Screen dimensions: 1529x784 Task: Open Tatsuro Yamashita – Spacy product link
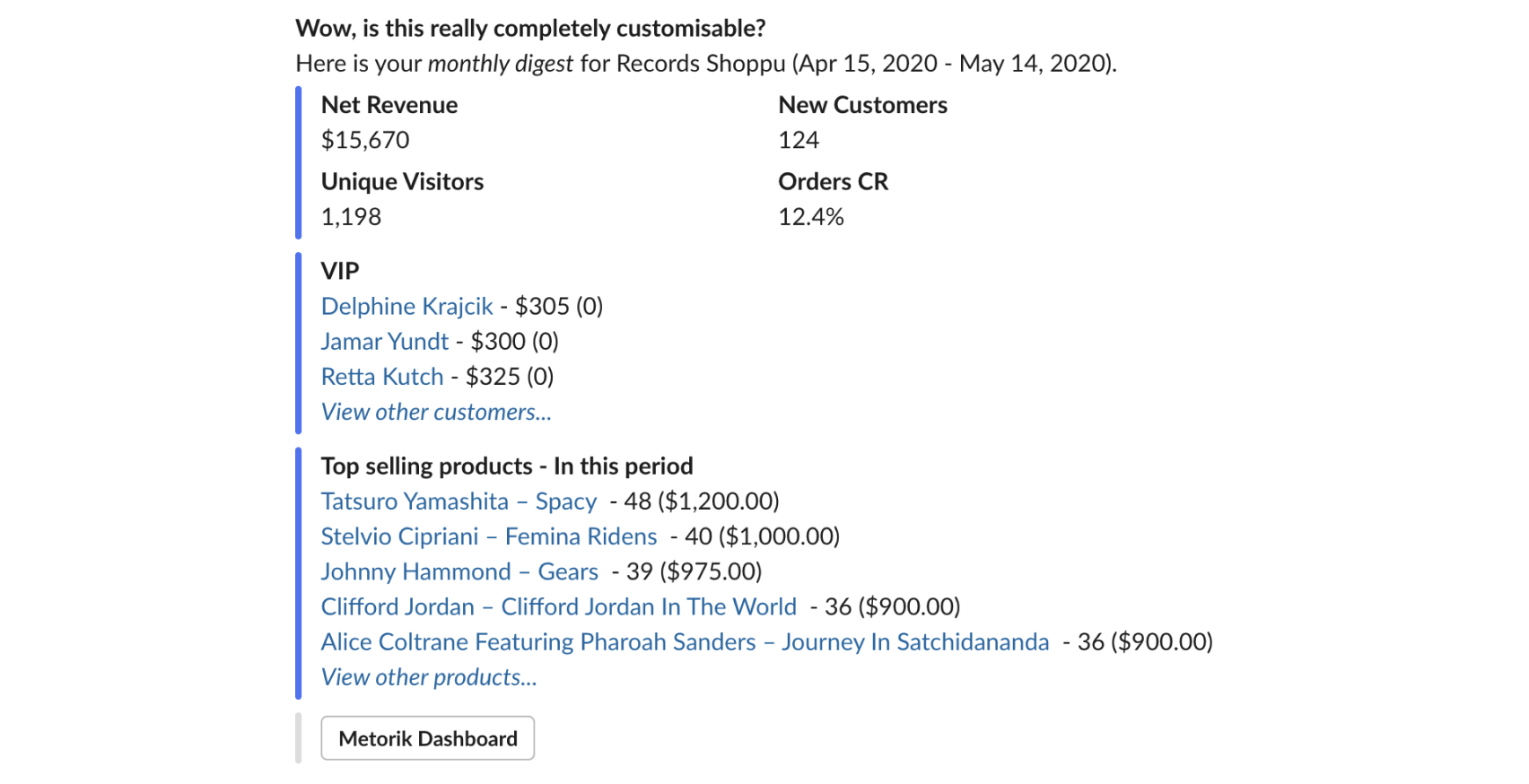tap(459, 501)
